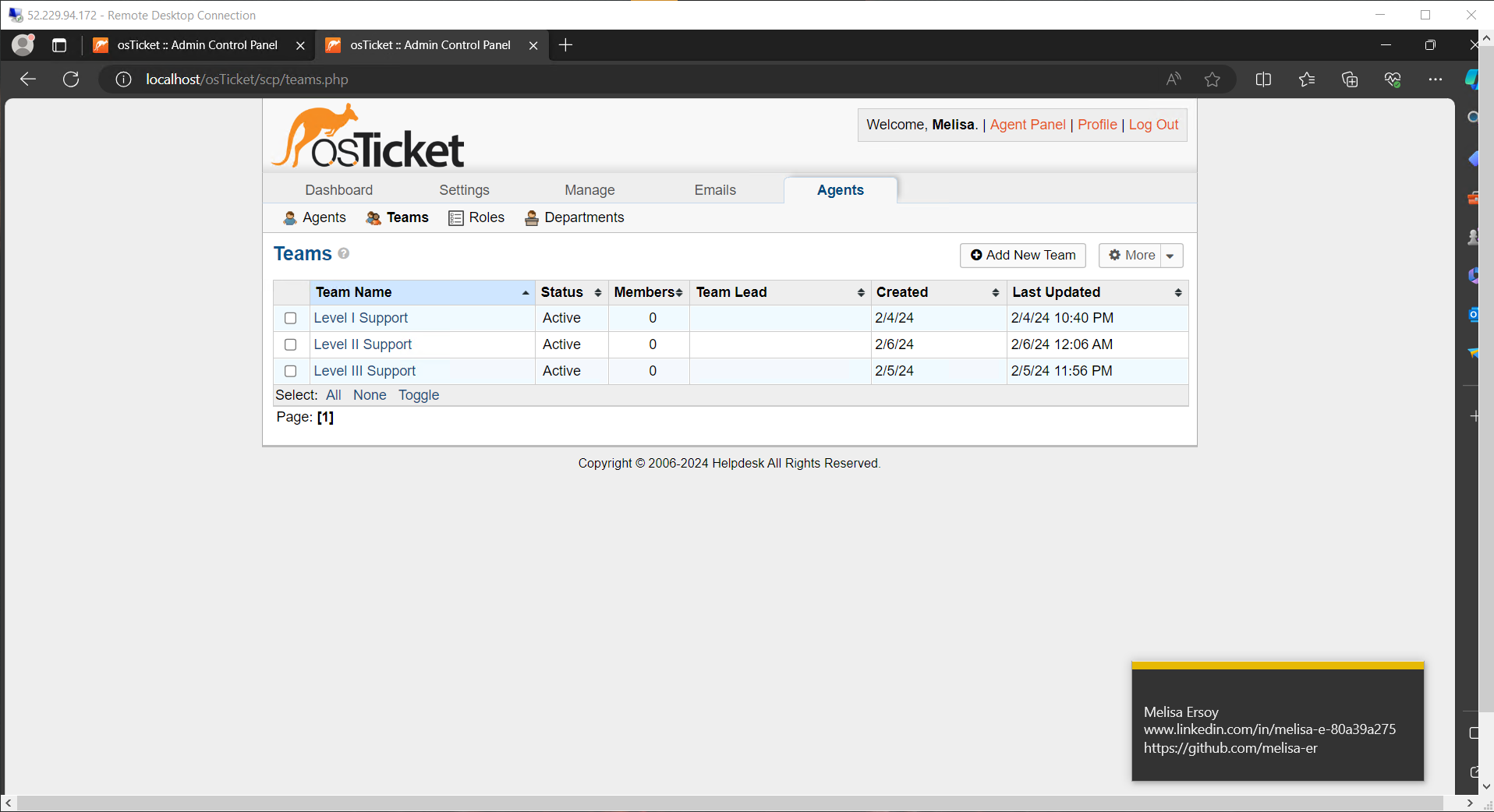View site information icon in address bar
This screenshot has width=1494, height=812.
(x=123, y=79)
